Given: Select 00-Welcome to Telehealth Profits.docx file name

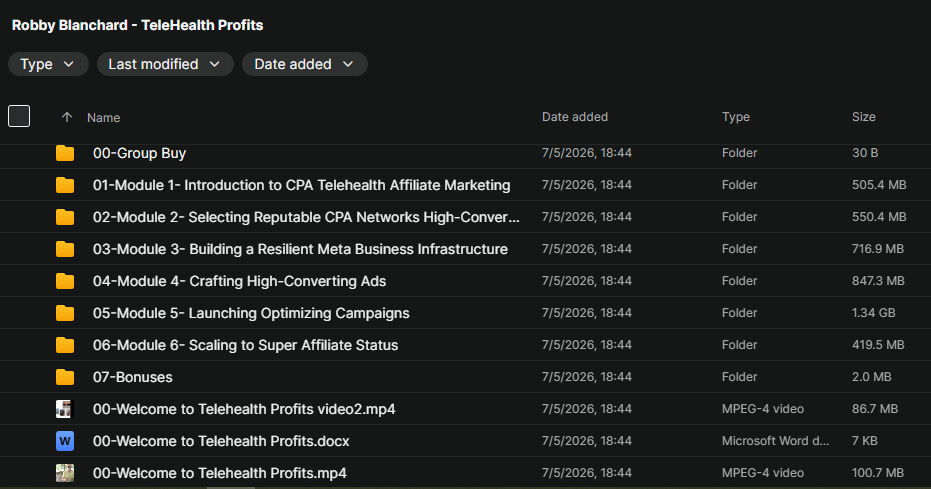Looking at the screenshot, I should [x=221, y=442].
